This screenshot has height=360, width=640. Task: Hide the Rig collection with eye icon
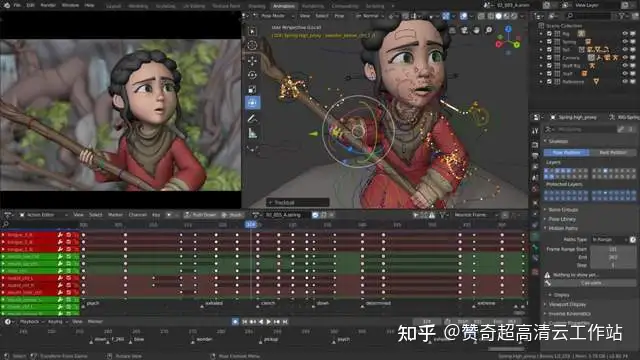pyautogui.click(x=624, y=34)
